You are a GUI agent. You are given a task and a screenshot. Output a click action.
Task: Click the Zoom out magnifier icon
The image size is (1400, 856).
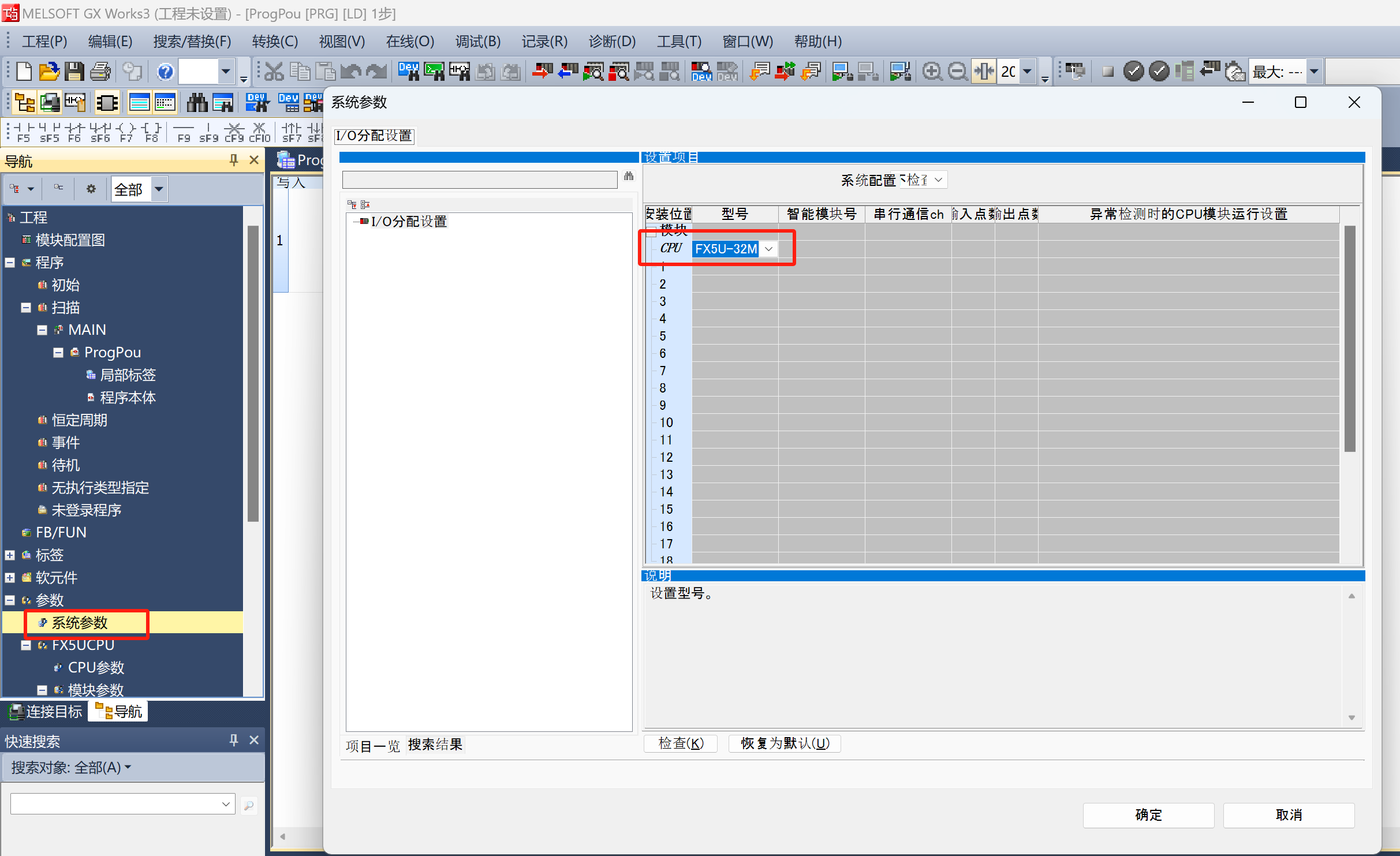[x=958, y=72]
